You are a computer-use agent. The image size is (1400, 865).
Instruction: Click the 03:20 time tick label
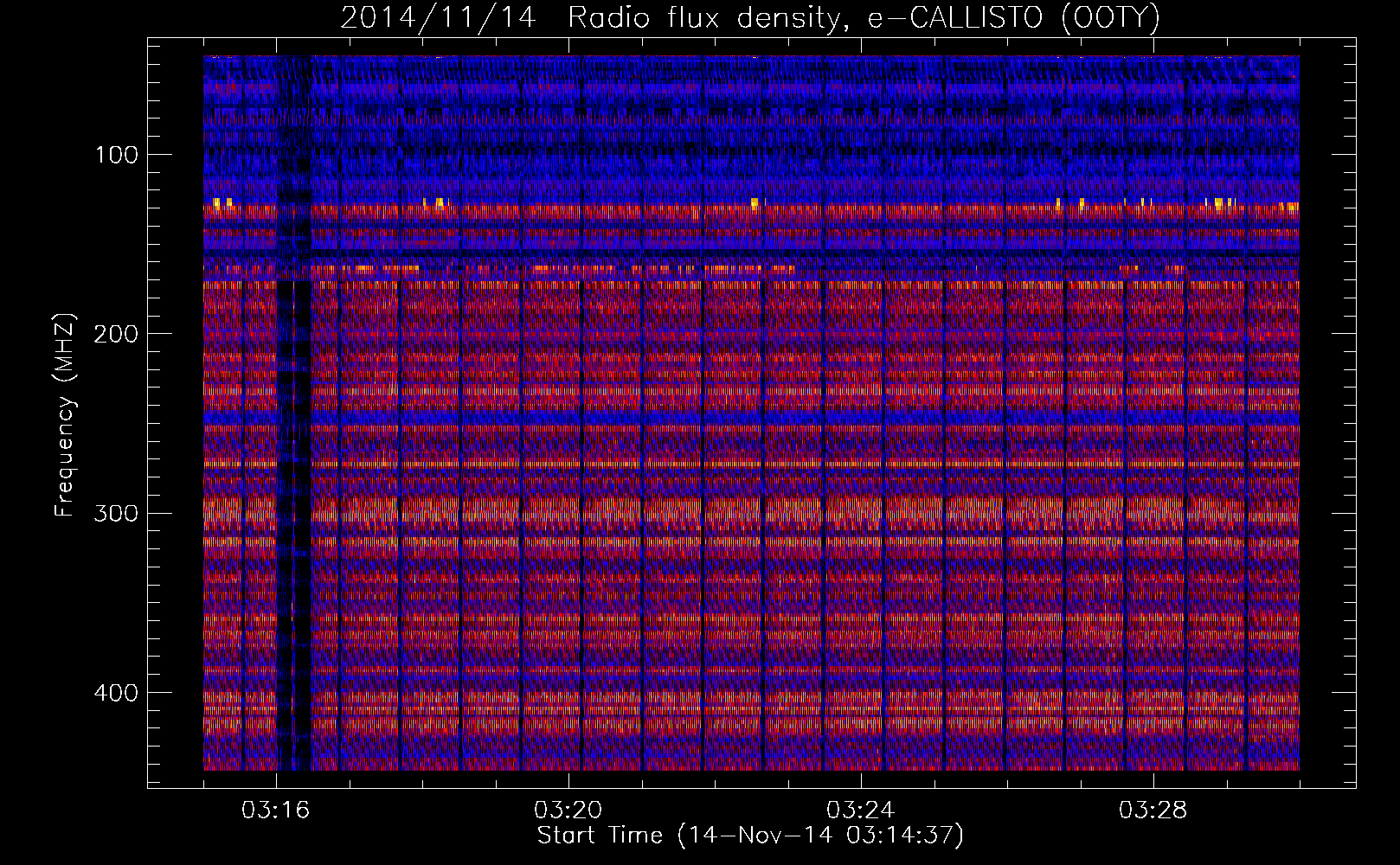click(568, 811)
